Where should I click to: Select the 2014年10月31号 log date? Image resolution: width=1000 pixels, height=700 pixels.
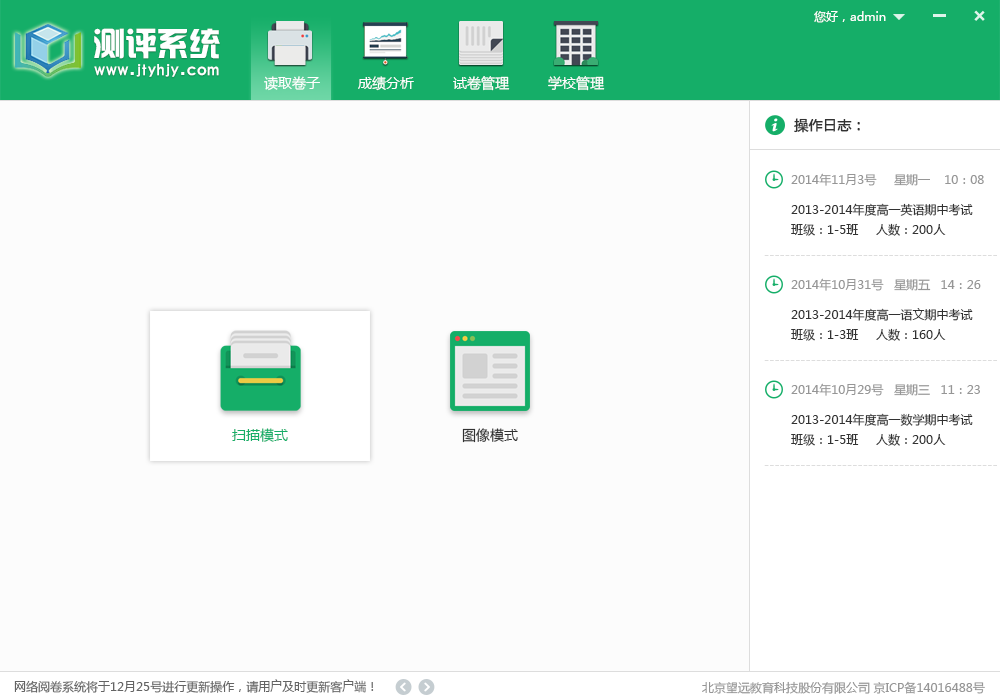click(x=837, y=285)
